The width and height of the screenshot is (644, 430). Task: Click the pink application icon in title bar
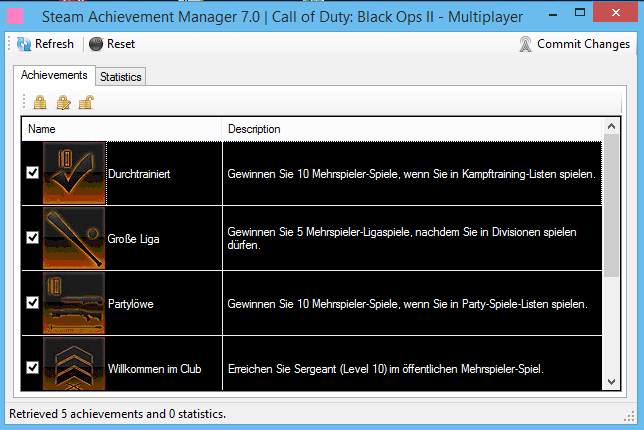tap(15, 17)
